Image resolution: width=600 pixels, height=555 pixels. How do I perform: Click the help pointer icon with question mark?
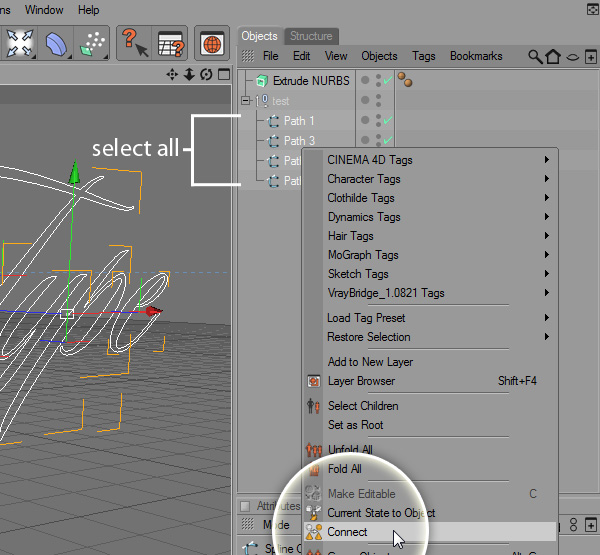(x=133, y=43)
